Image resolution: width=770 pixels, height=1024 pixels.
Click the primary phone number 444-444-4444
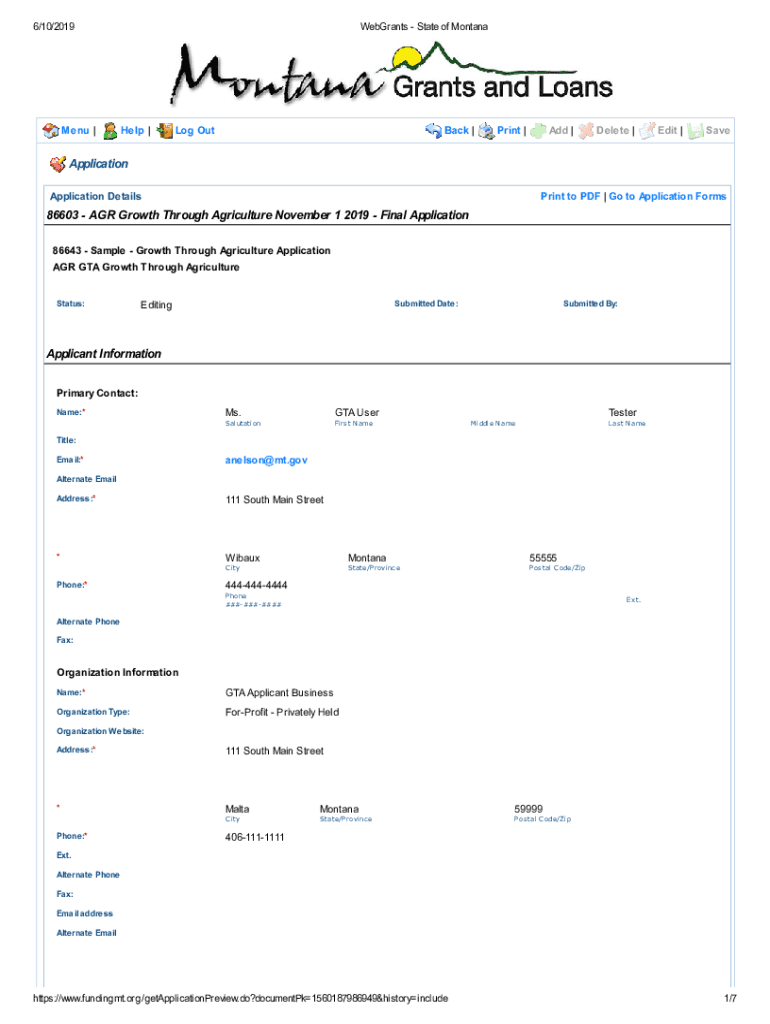pos(256,584)
